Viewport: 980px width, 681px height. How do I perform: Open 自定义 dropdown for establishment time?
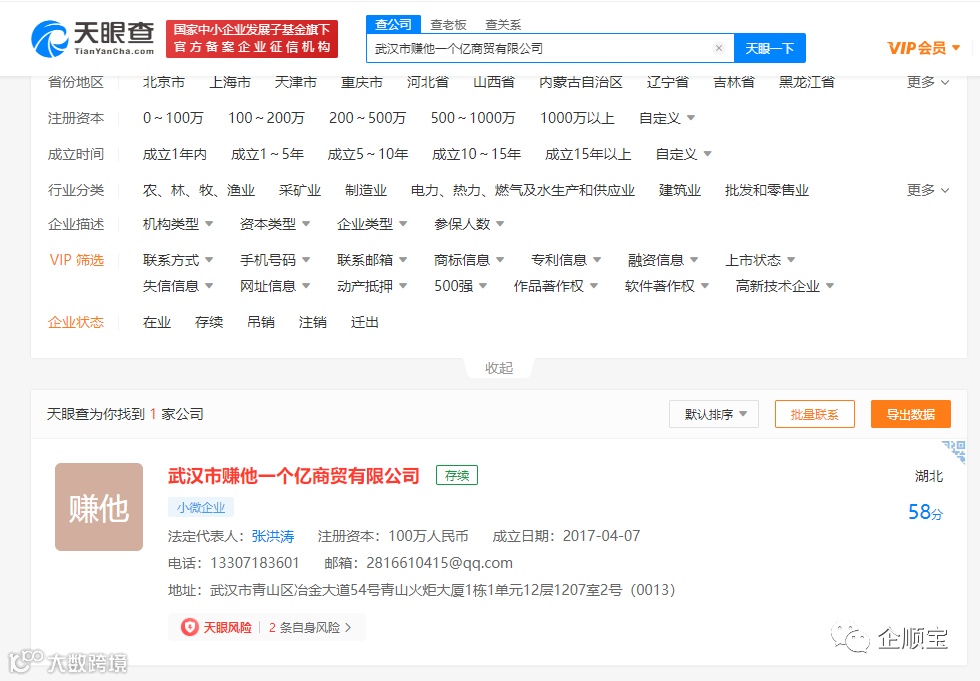click(x=683, y=154)
